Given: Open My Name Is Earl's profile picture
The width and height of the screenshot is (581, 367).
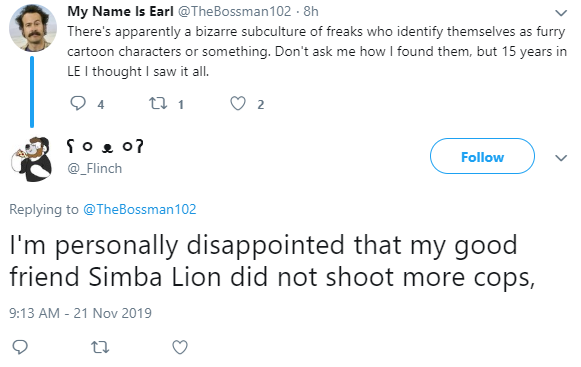Looking at the screenshot, I should point(33,27).
